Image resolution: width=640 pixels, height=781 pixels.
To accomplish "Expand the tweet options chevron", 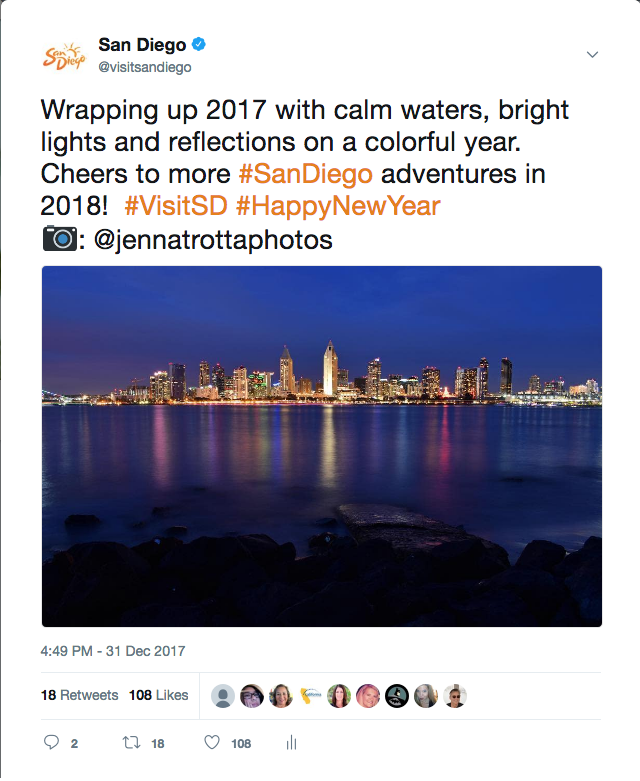I will pos(592,54).
